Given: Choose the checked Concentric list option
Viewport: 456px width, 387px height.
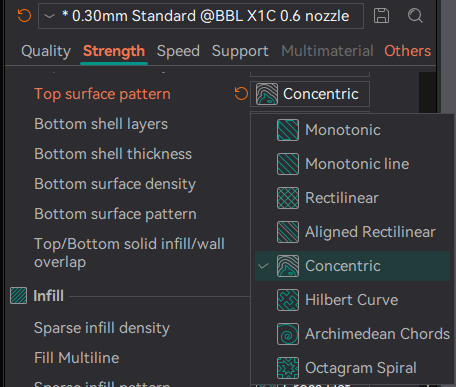Looking at the screenshot, I should pos(352,266).
